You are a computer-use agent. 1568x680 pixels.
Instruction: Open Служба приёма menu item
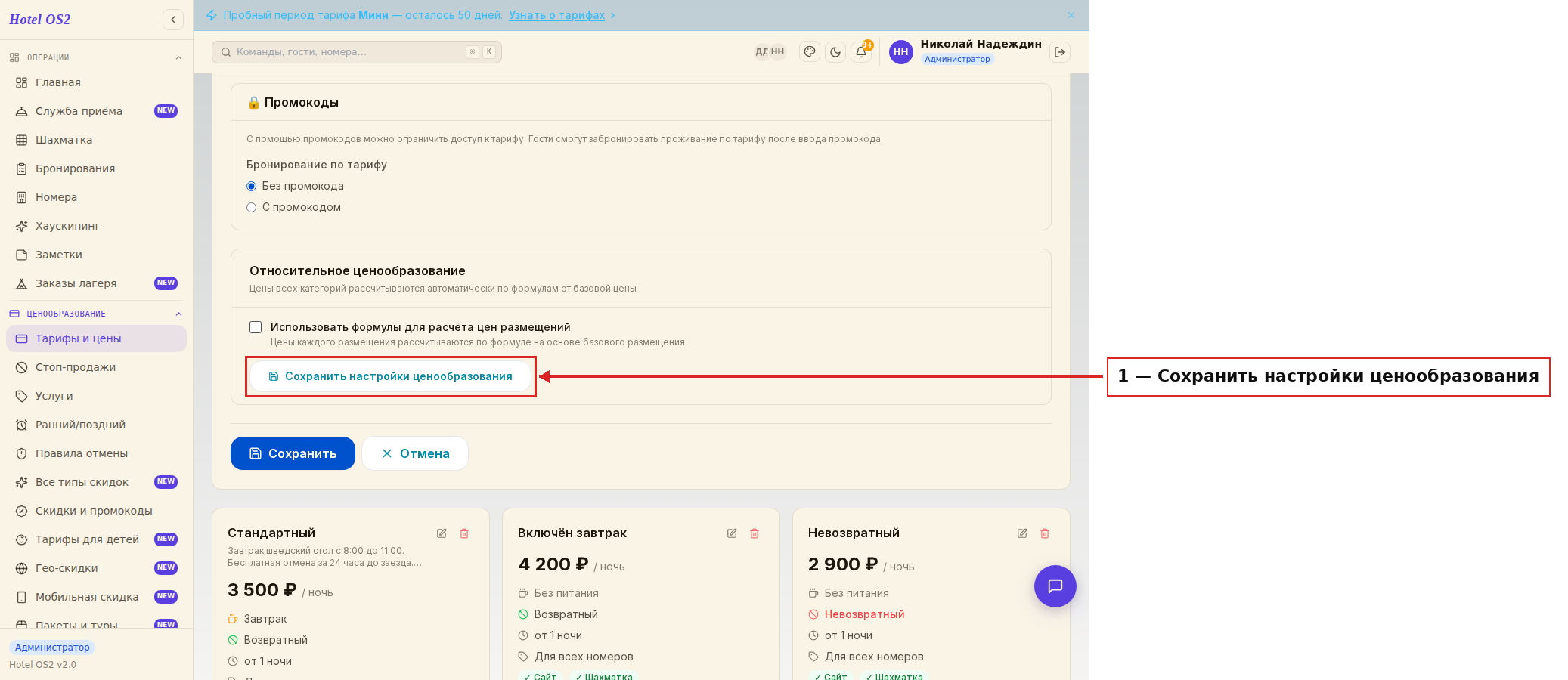(96, 111)
